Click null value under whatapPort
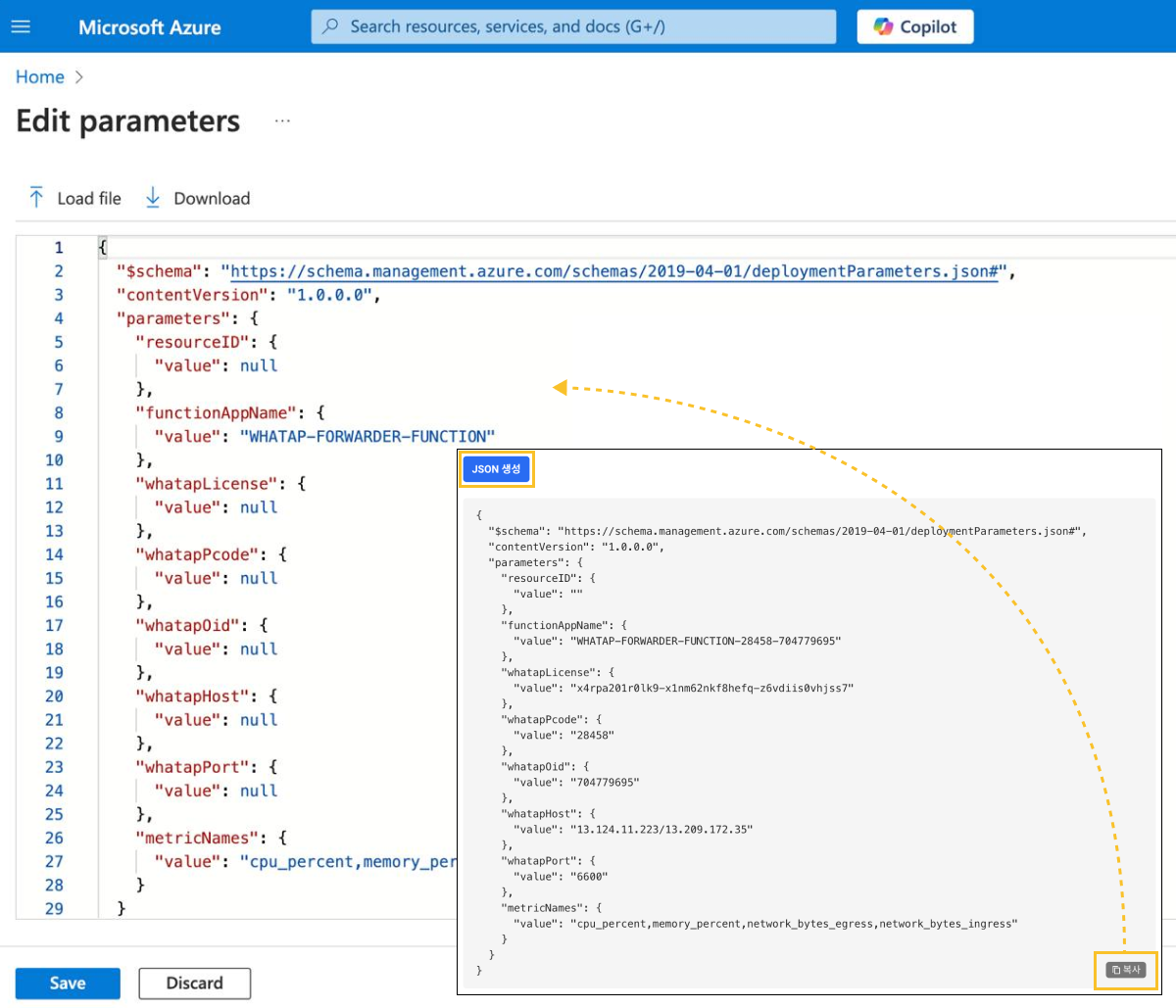This screenshot has width=1176, height=1008. (259, 791)
